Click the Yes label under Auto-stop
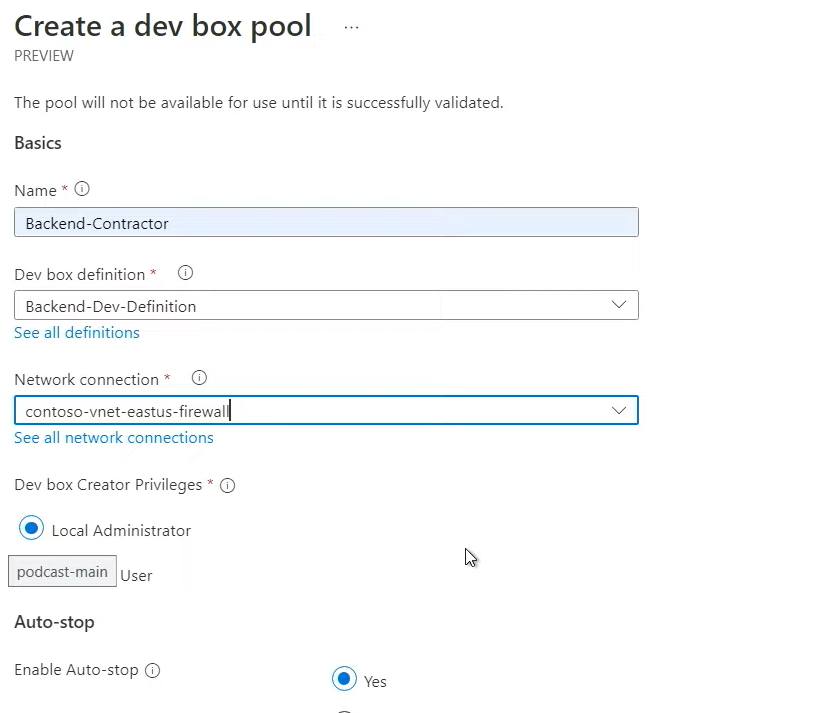 pyautogui.click(x=375, y=681)
